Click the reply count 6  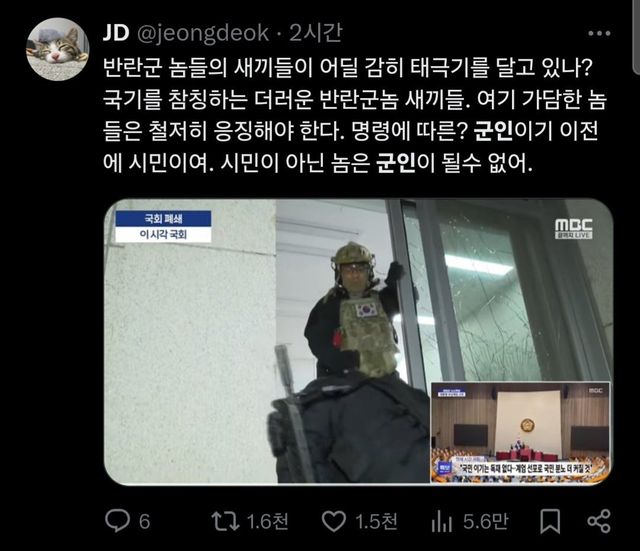144,522
